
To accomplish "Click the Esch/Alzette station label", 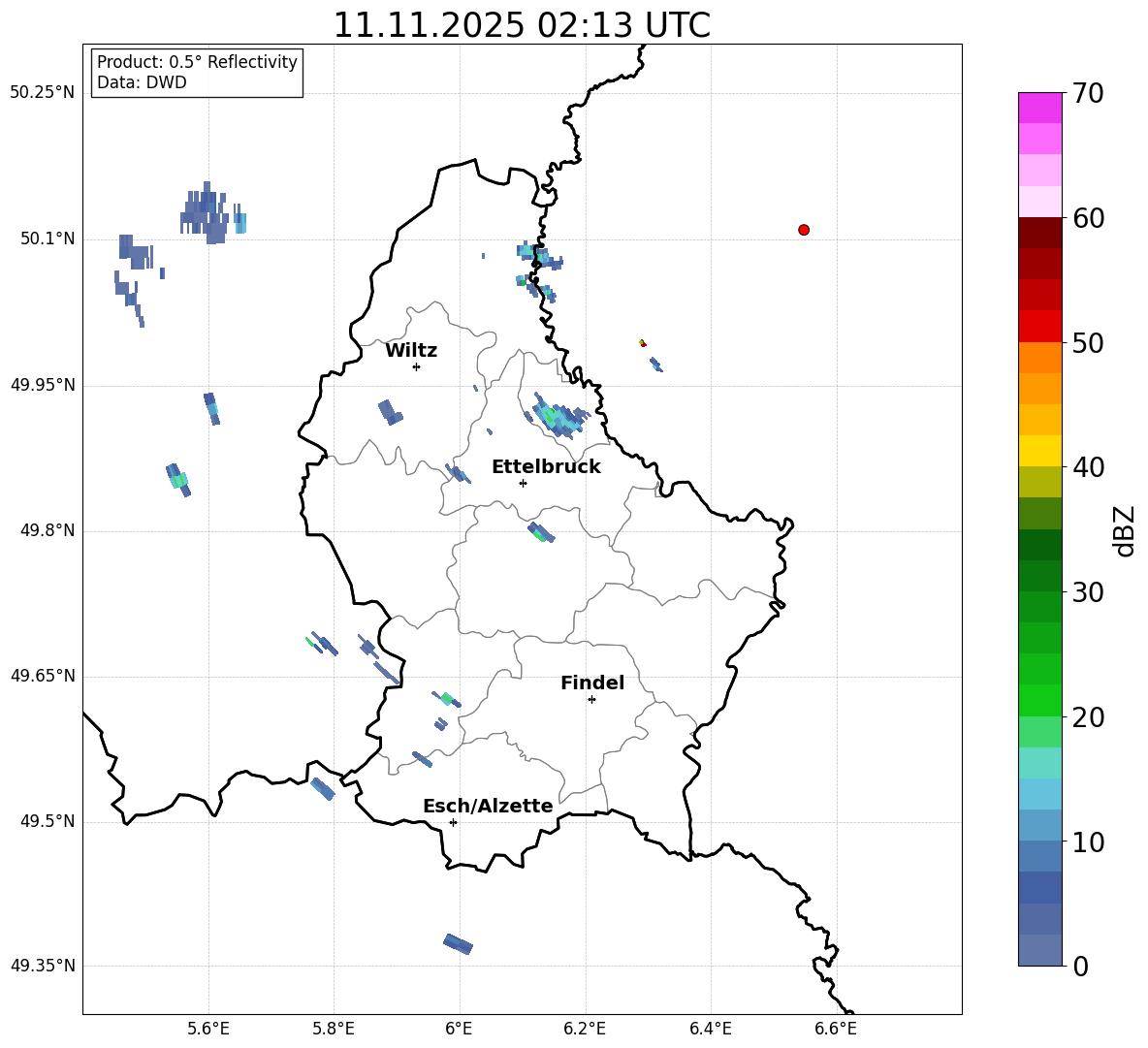I will 488,807.
